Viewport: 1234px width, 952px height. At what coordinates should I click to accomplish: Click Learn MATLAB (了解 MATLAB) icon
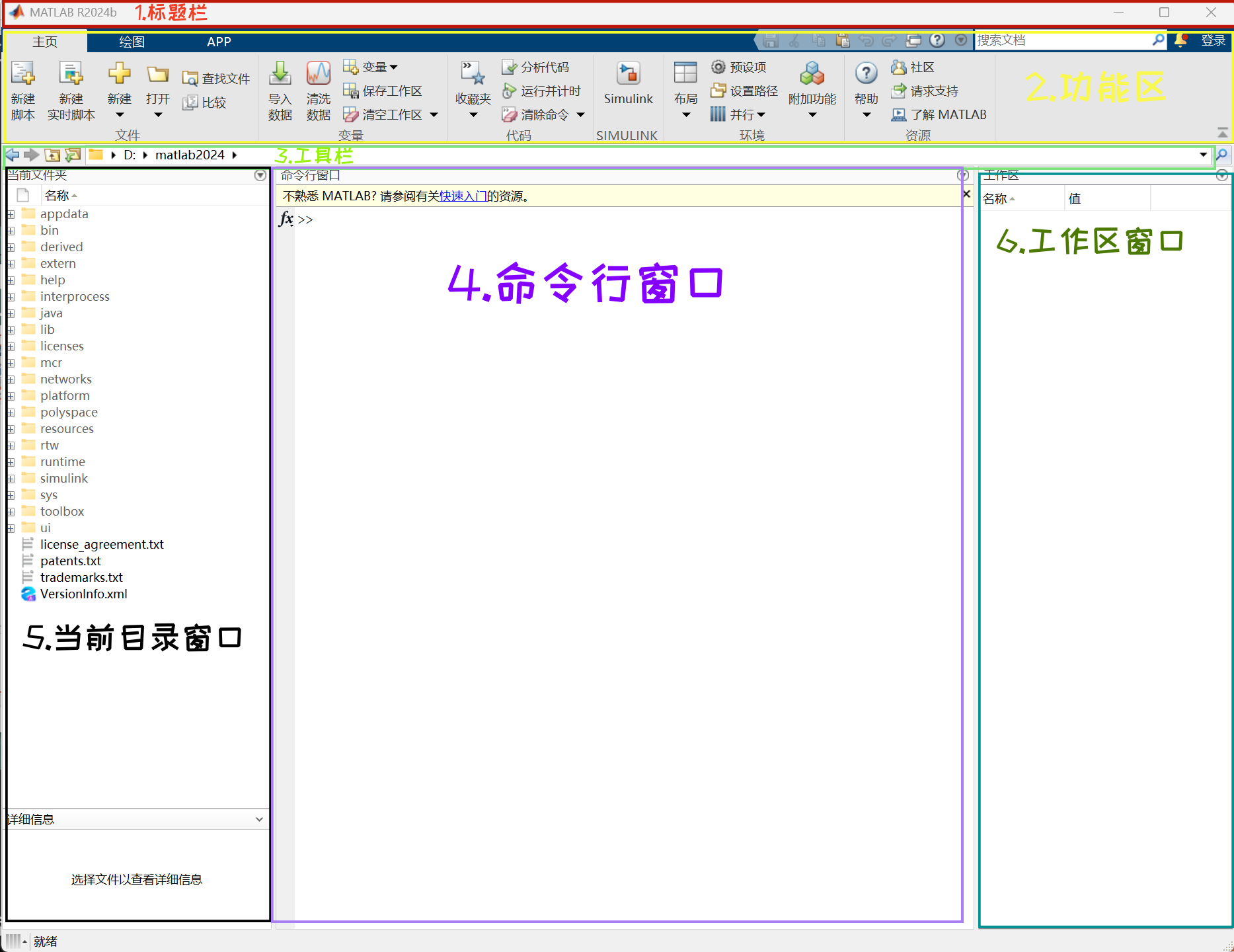coord(898,114)
